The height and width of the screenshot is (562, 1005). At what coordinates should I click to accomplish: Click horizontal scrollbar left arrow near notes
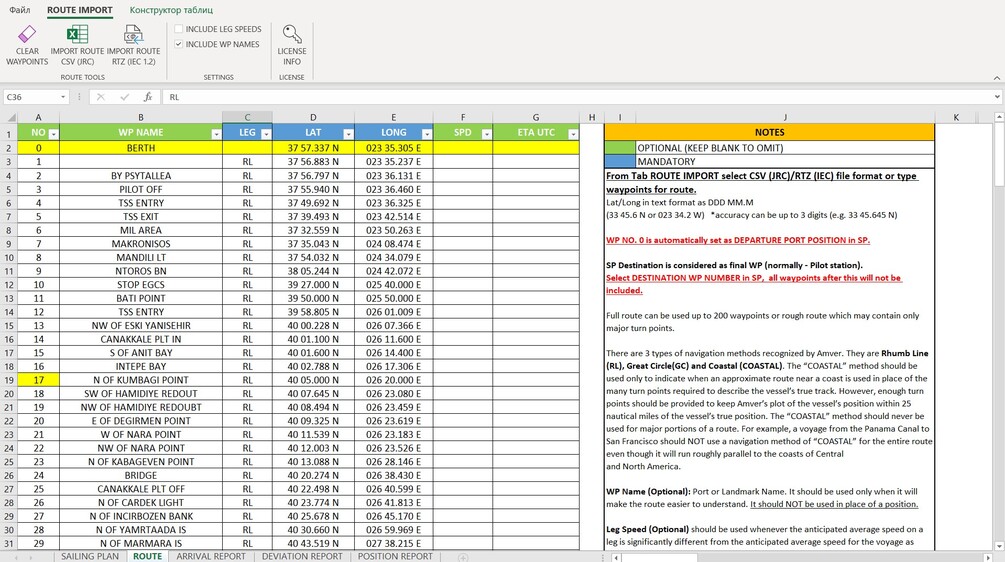(616, 558)
